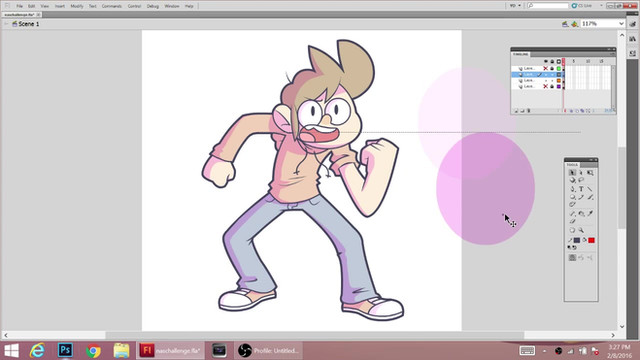Open the File menu

(19, 6)
